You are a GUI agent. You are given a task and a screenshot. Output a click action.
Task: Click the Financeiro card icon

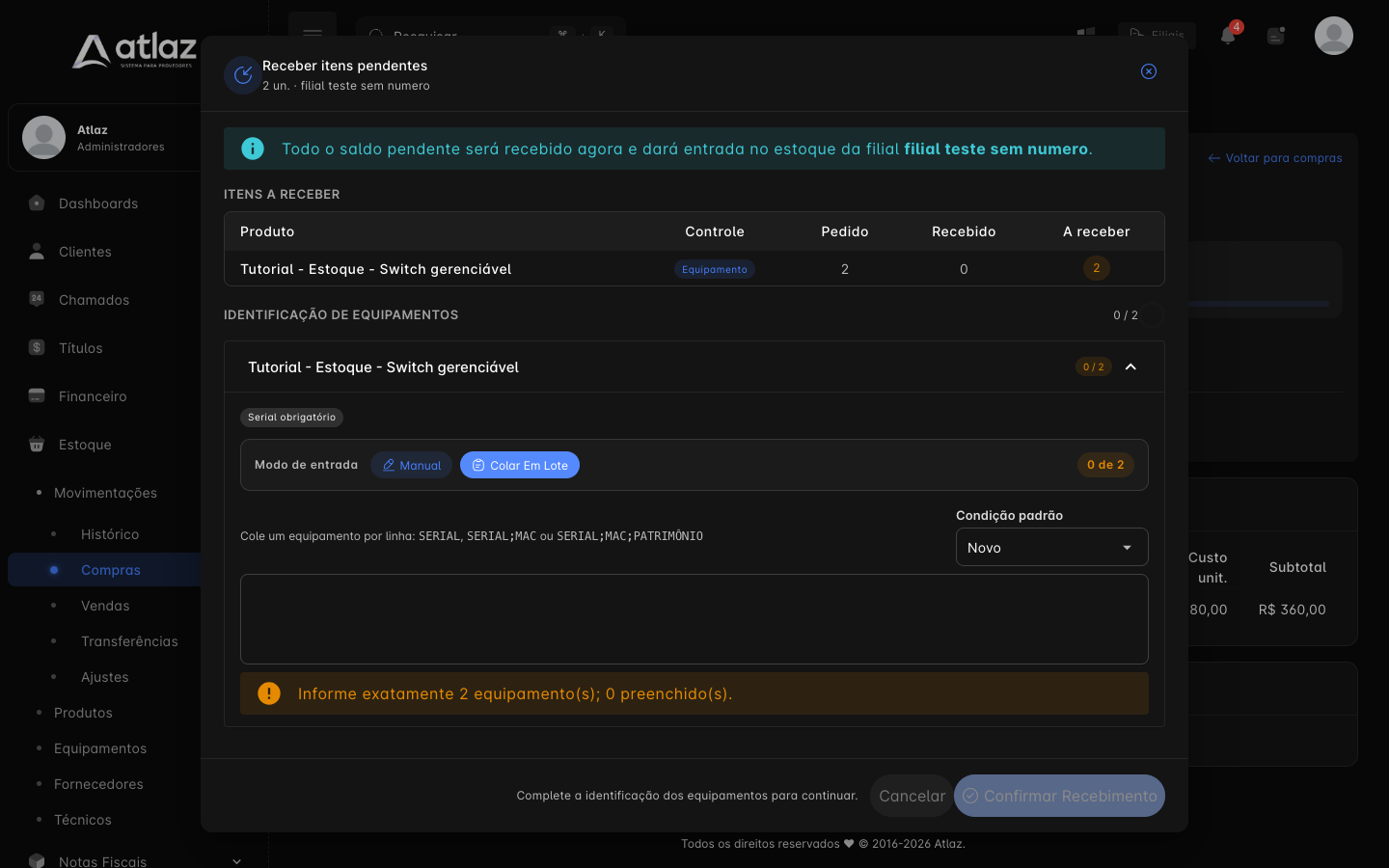pyautogui.click(x=37, y=395)
